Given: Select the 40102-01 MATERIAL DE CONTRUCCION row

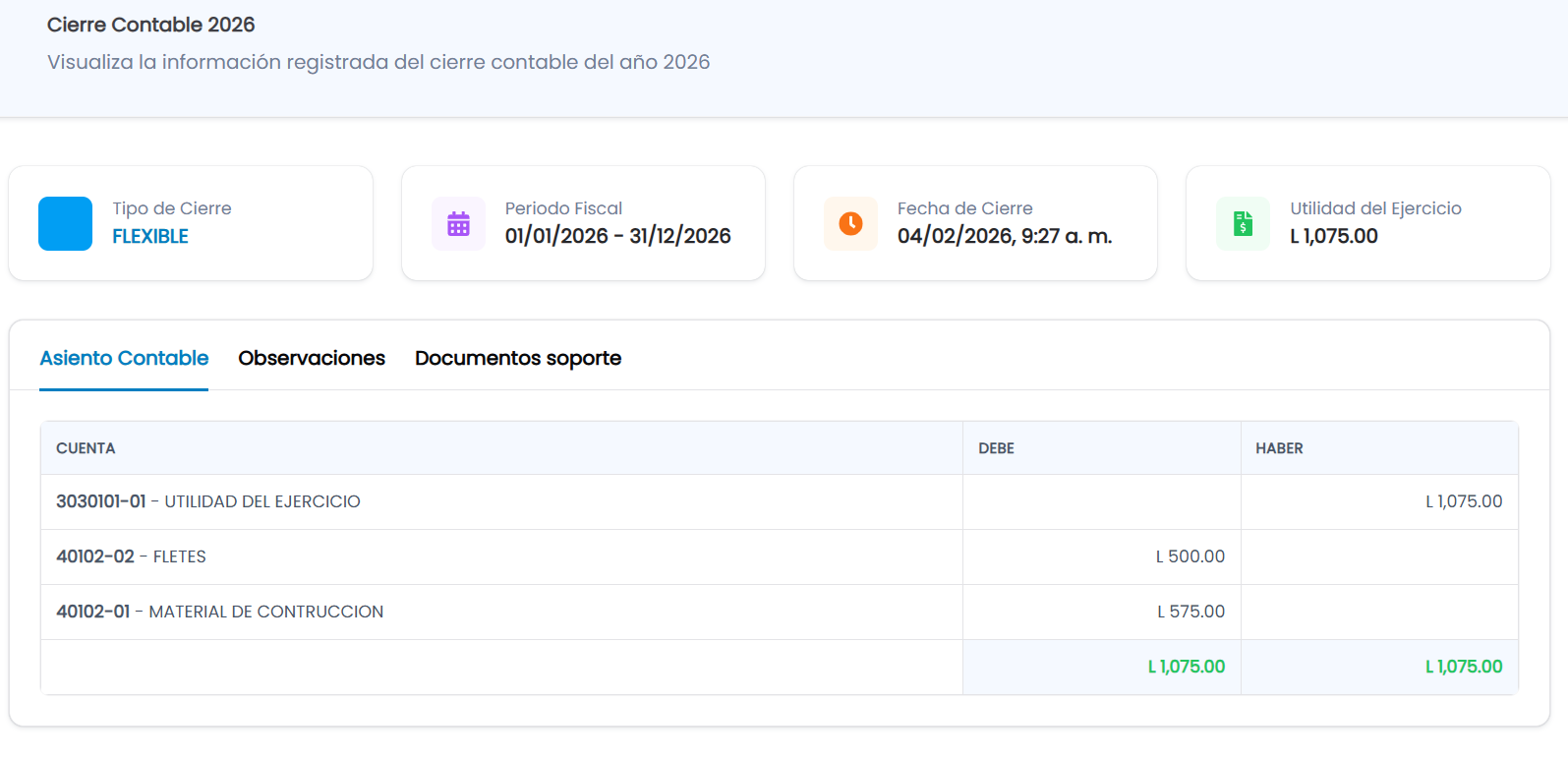Looking at the screenshot, I should [x=780, y=612].
